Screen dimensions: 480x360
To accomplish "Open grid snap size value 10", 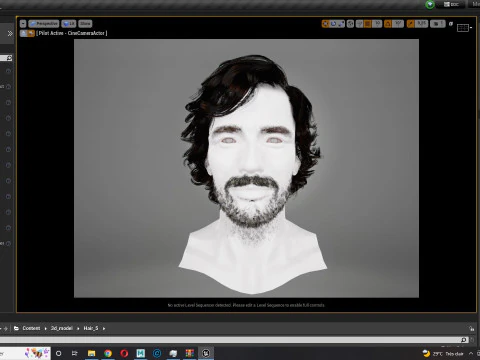I will coord(377,24).
